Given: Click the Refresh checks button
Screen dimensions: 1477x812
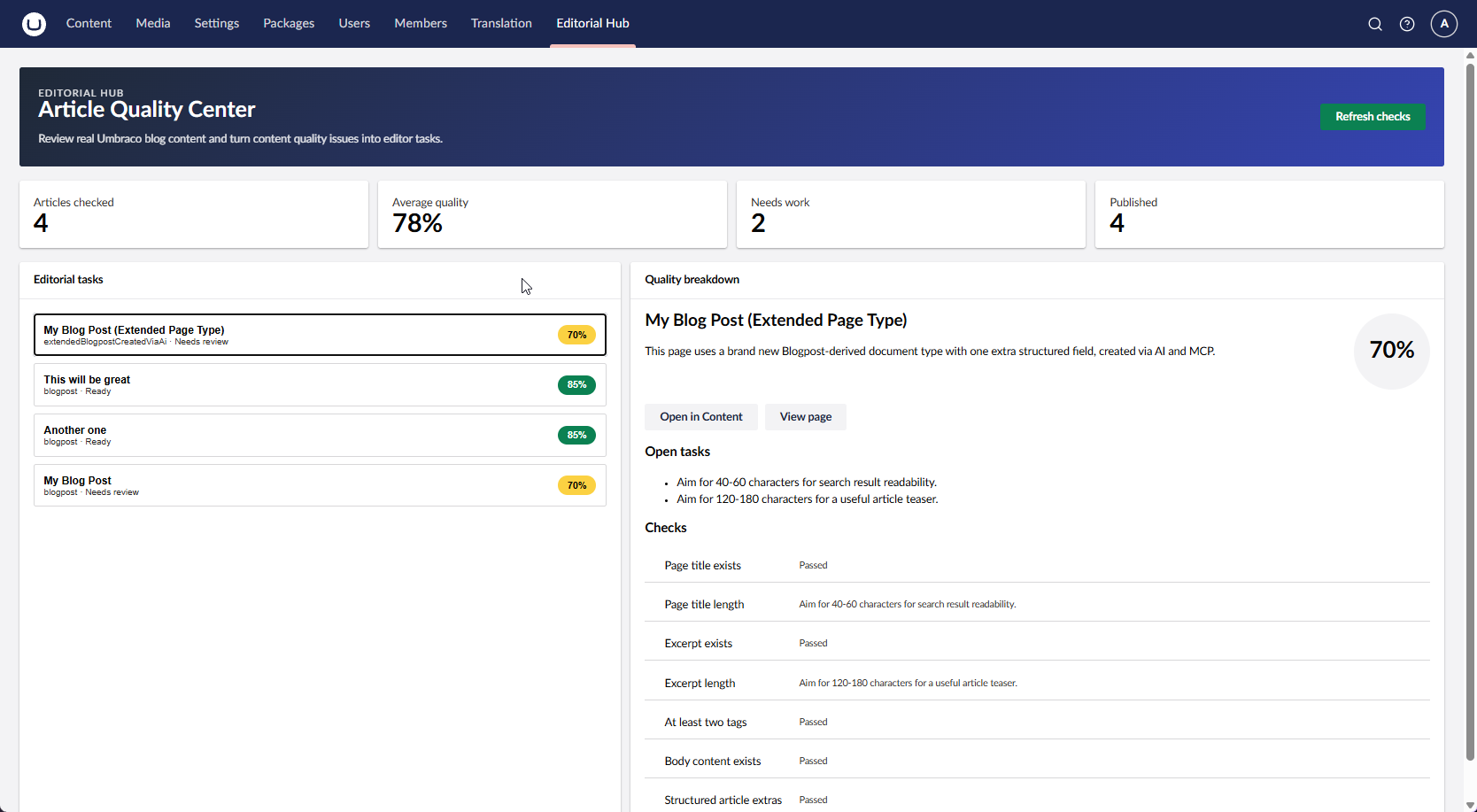Looking at the screenshot, I should click(x=1373, y=117).
